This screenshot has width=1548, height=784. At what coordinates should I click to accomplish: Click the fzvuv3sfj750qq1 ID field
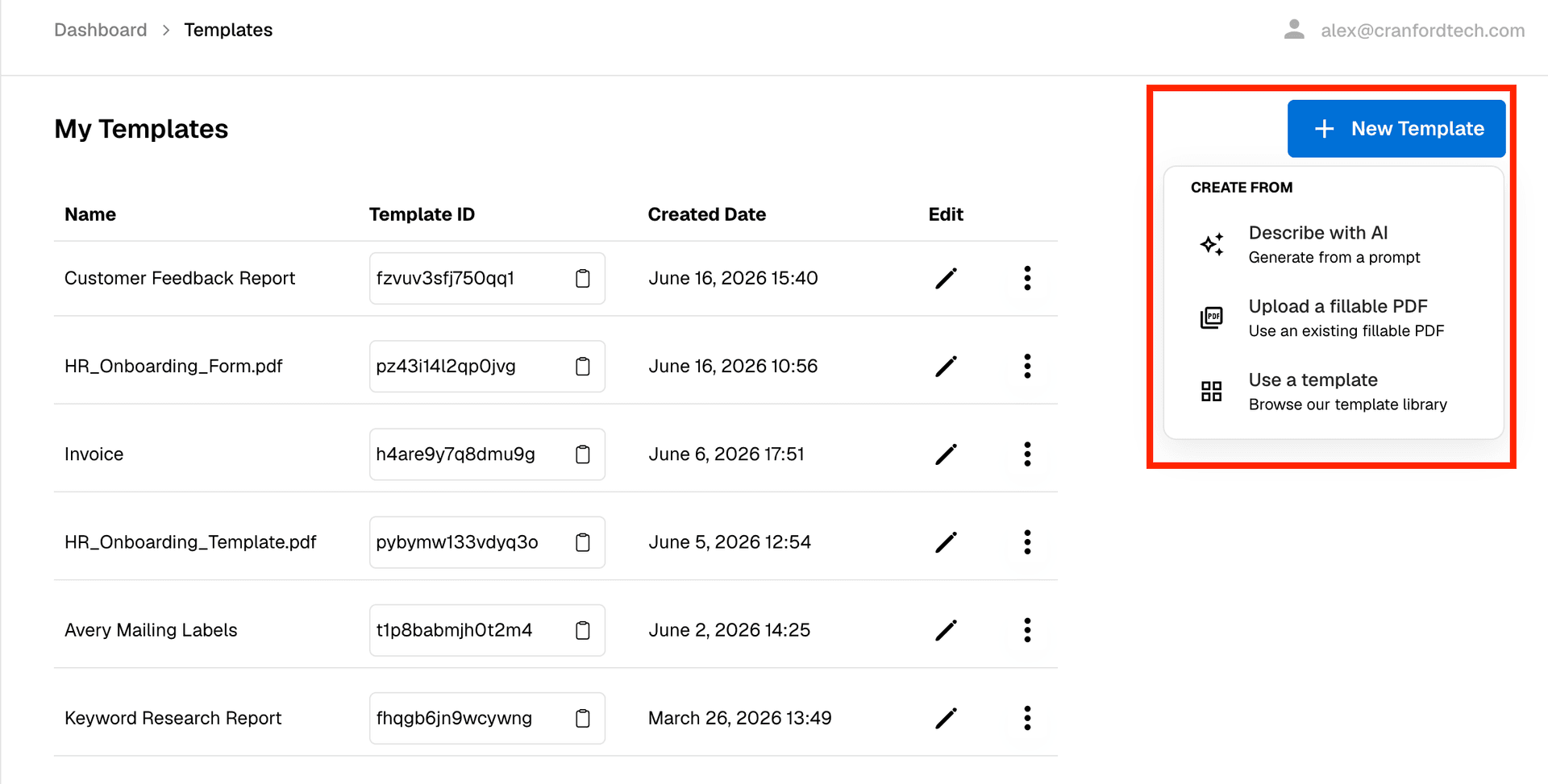[487, 278]
